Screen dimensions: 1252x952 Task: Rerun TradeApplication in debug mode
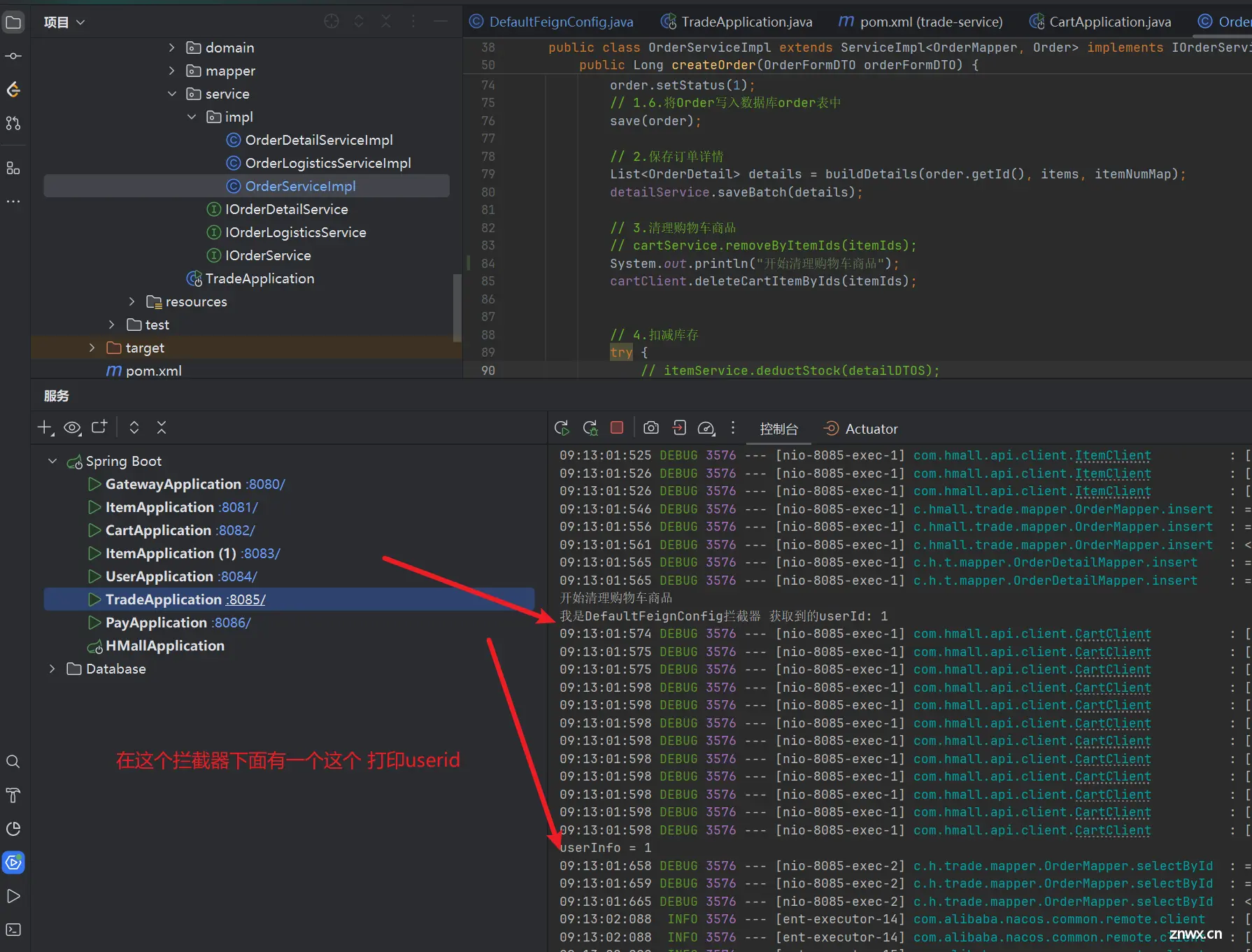click(x=590, y=428)
